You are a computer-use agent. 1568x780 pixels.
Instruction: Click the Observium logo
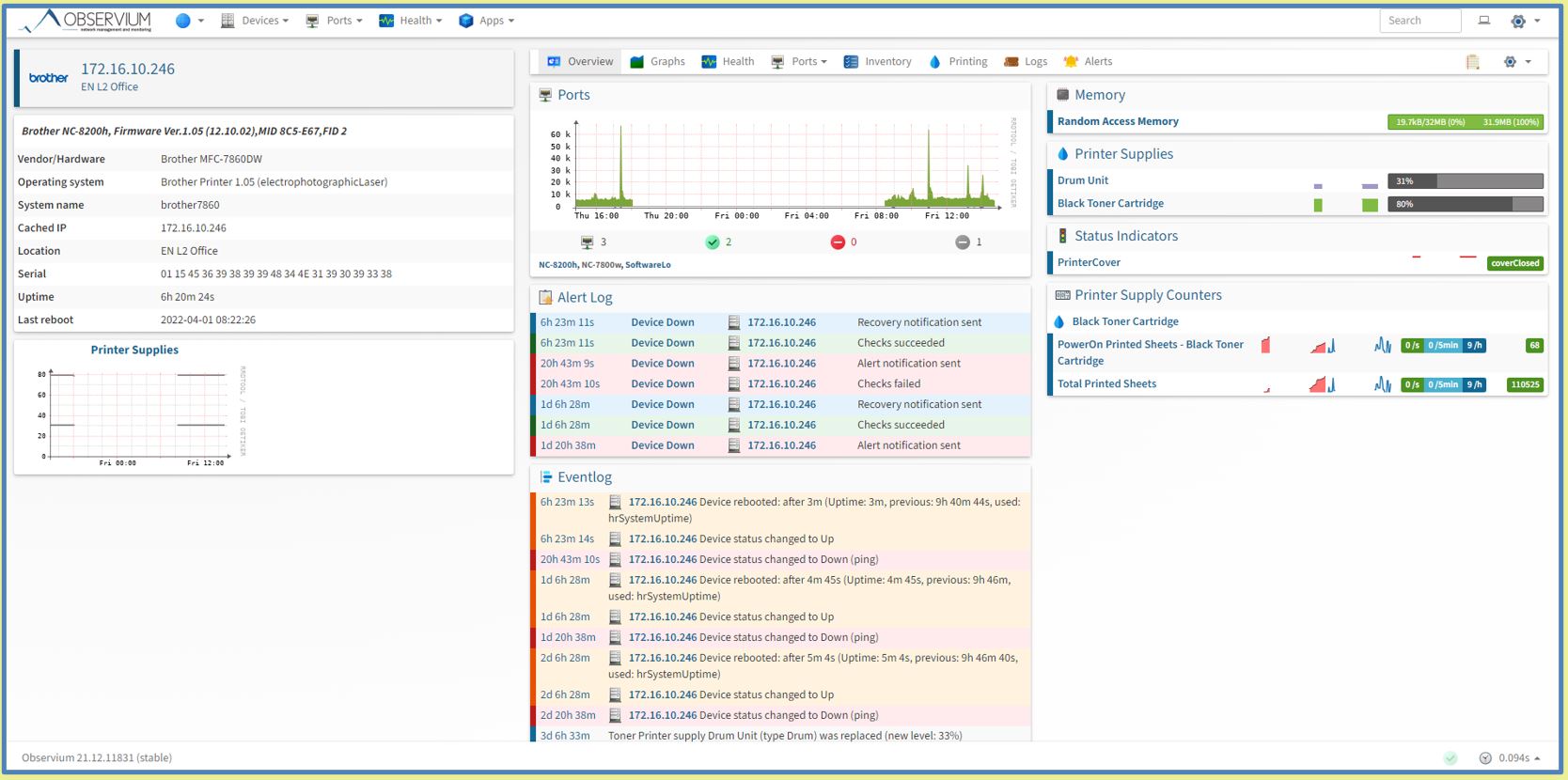tap(86, 21)
